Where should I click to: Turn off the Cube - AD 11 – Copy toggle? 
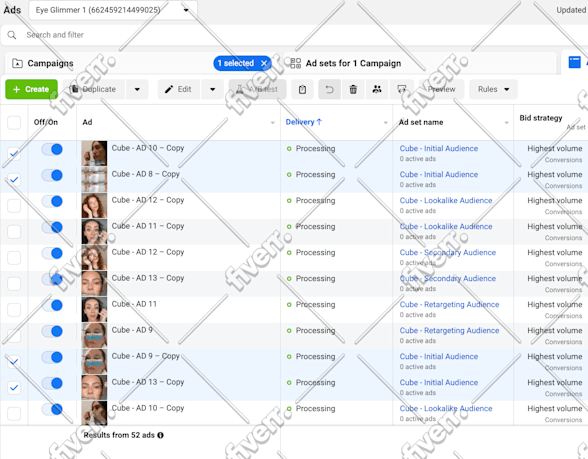(52, 227)
